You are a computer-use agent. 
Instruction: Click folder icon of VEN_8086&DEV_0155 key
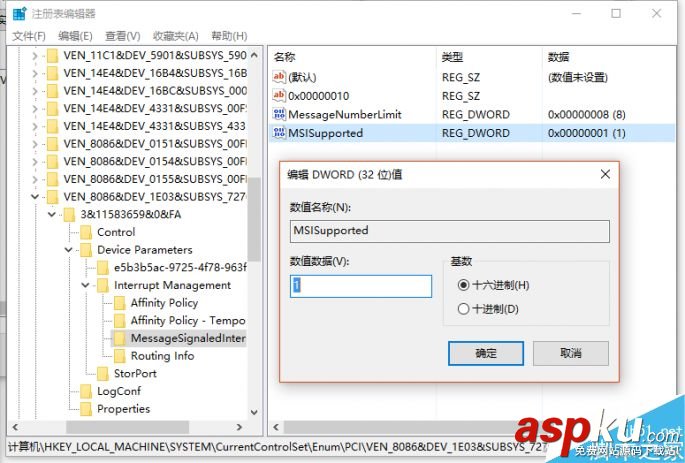point(52,179)
